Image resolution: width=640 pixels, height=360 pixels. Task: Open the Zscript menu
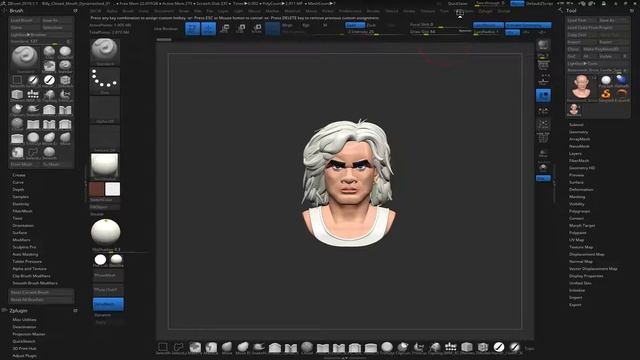tap(504, 11)
